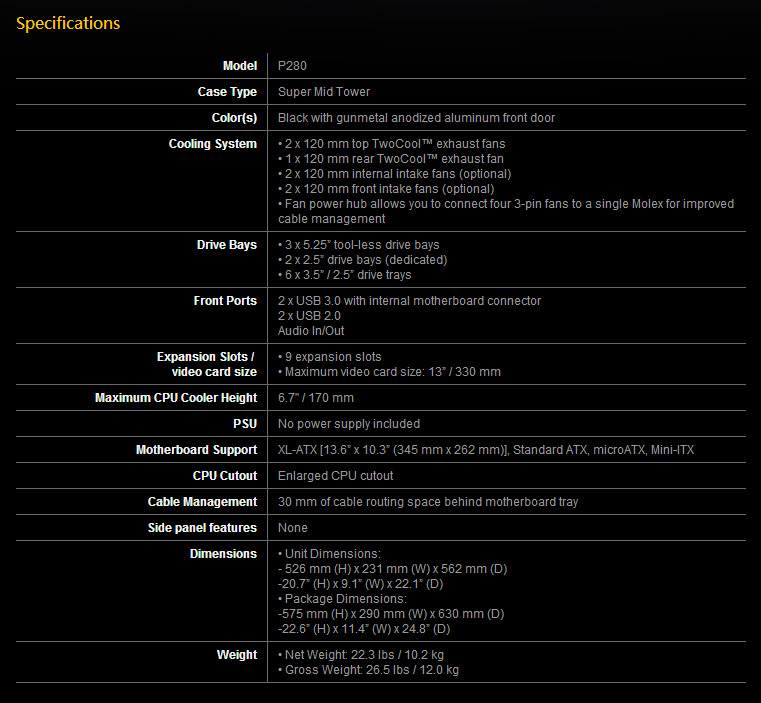Click the 2 x 2.5" drive bays (dedicated) line
This screenshot has height=703, width=761.
coord(363,260)
